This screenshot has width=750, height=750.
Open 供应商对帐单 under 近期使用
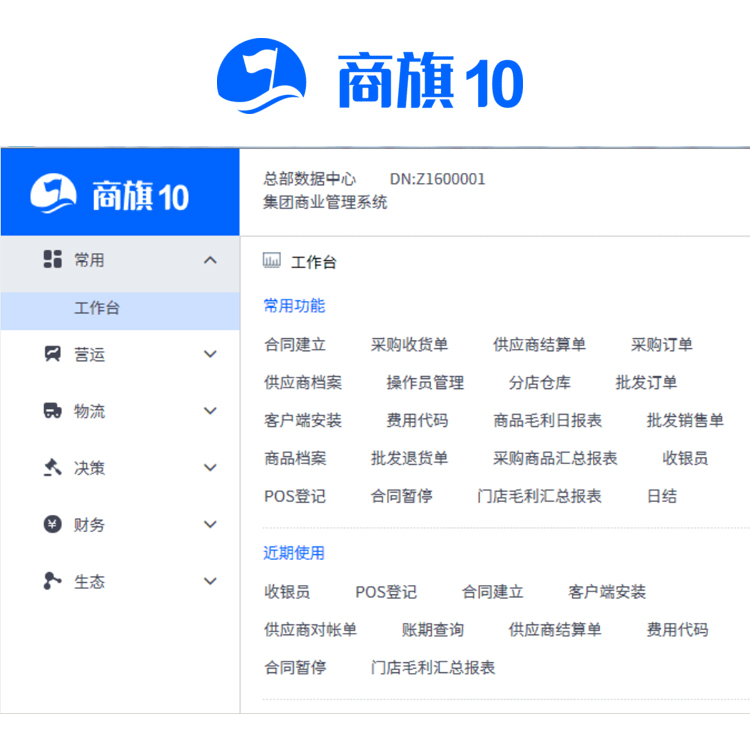[x=310, y=630]
